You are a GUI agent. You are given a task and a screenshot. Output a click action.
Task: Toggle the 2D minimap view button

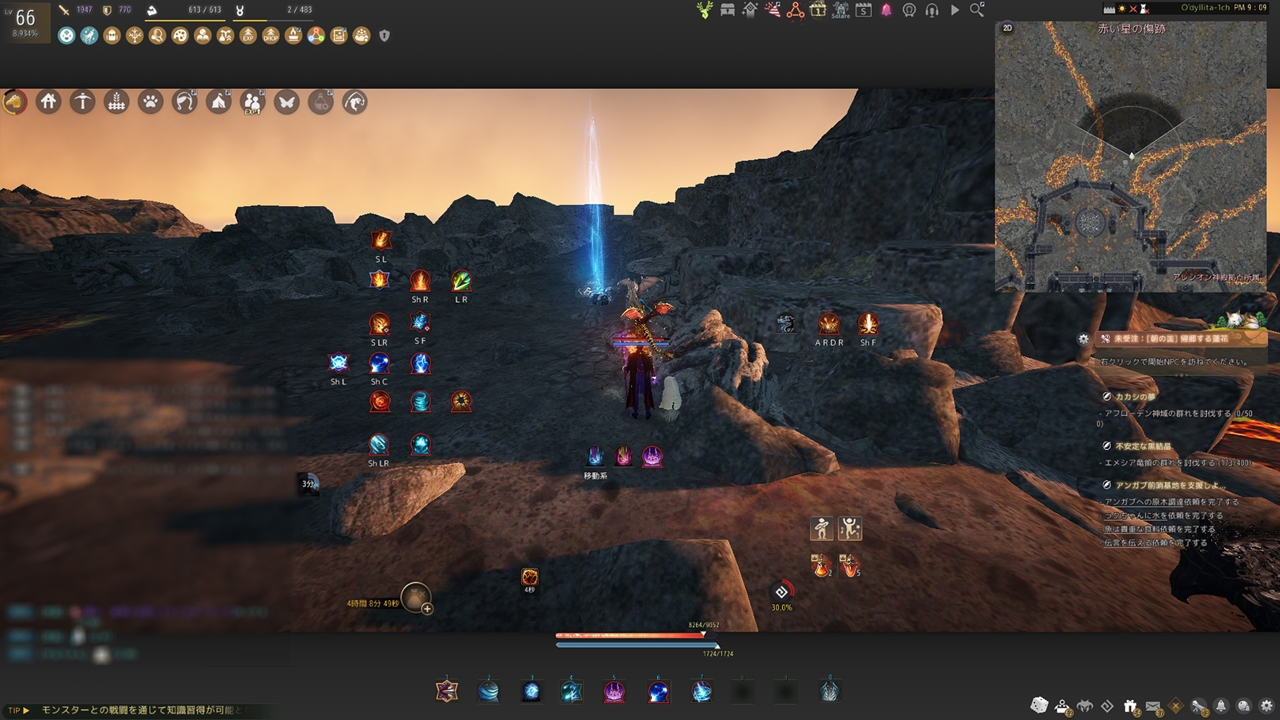click(x=1007, y=28)
